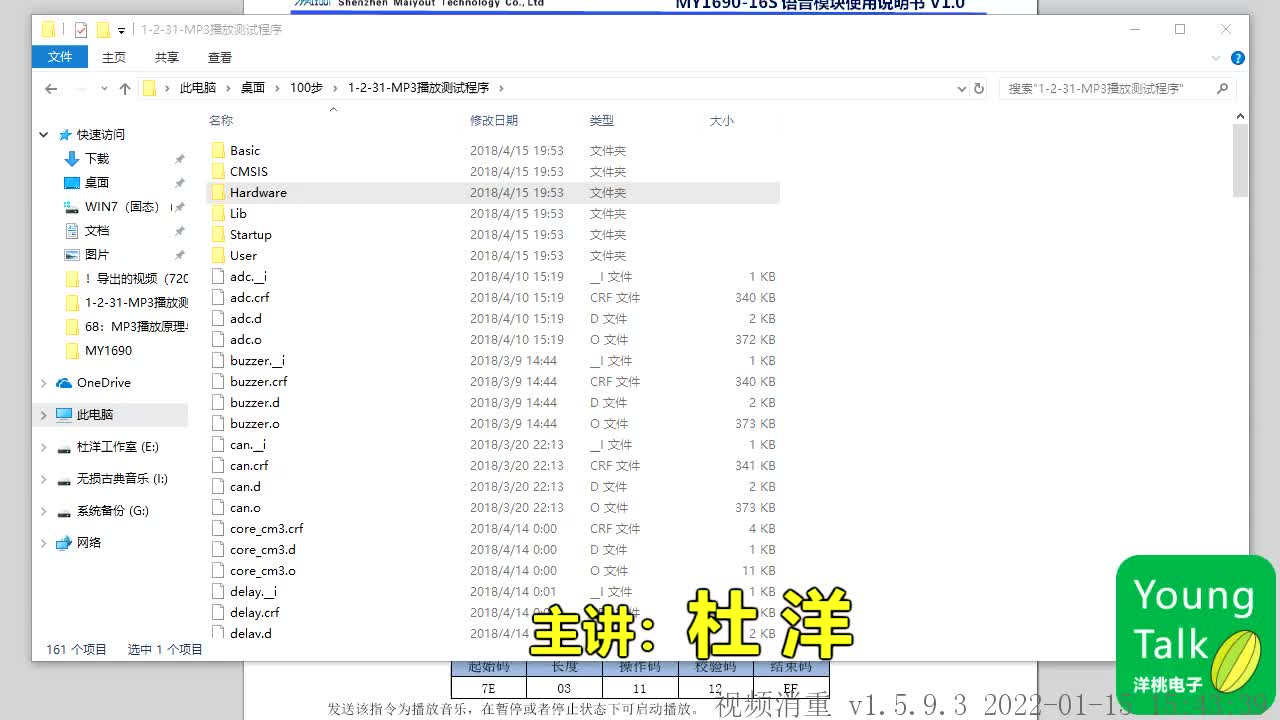Select the CMSIS folder icon
This screenshot has height=720, width=1280.
tap(218, 171)
